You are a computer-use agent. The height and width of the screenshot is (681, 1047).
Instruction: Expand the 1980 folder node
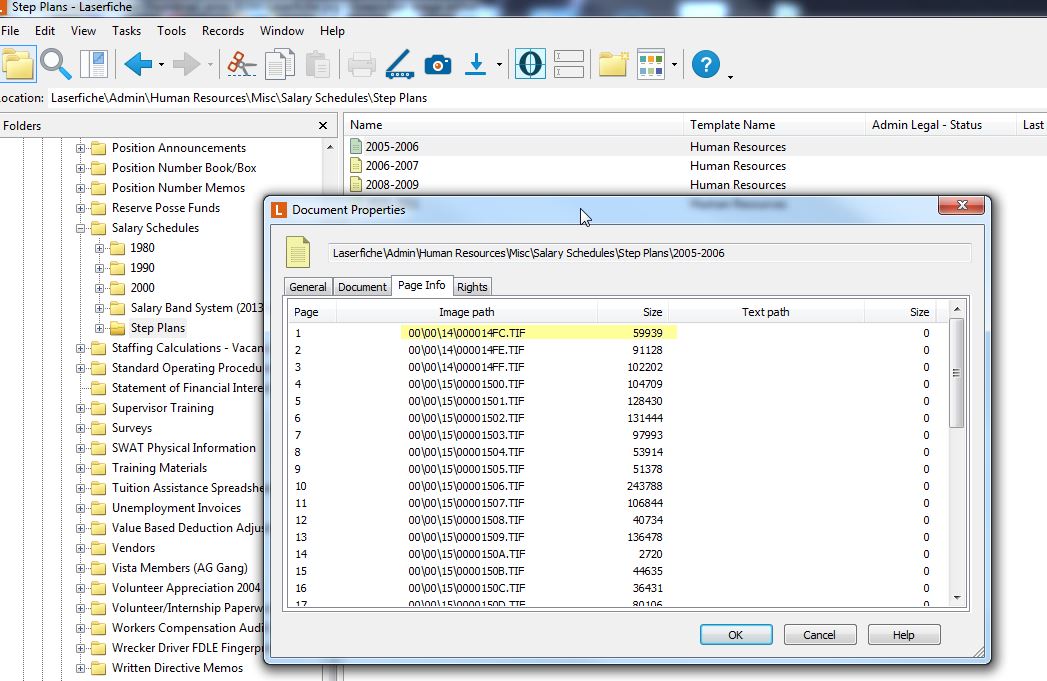[100, 248]
